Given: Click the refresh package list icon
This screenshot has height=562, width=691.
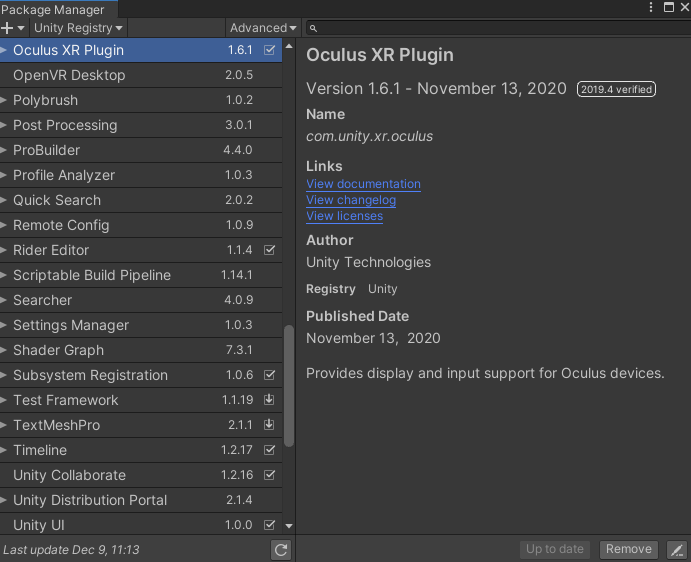Looking at the screenshot, I should (281, 550).
